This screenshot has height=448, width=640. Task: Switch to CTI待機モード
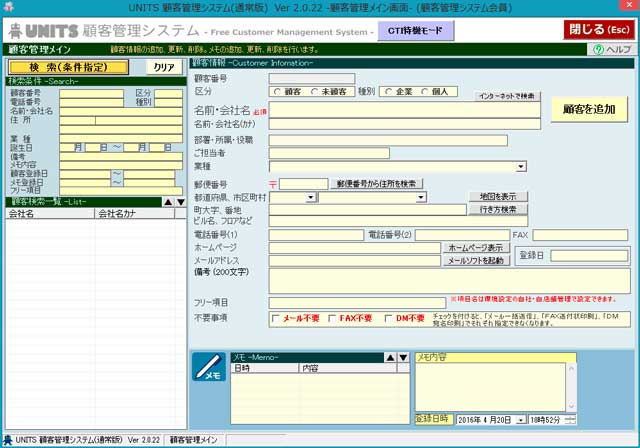[416, 31]
